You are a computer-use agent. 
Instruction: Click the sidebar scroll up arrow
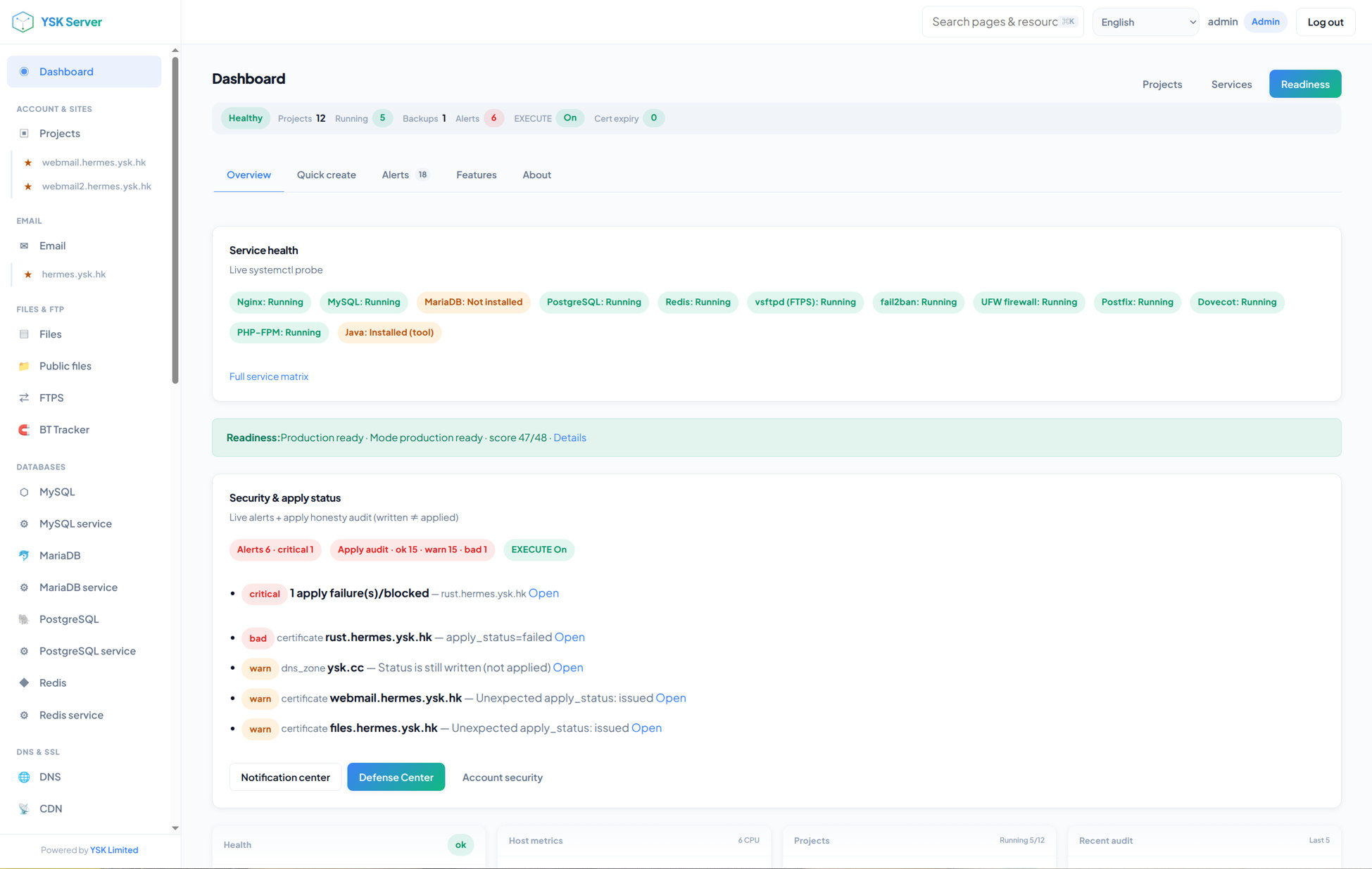[175, 51]
